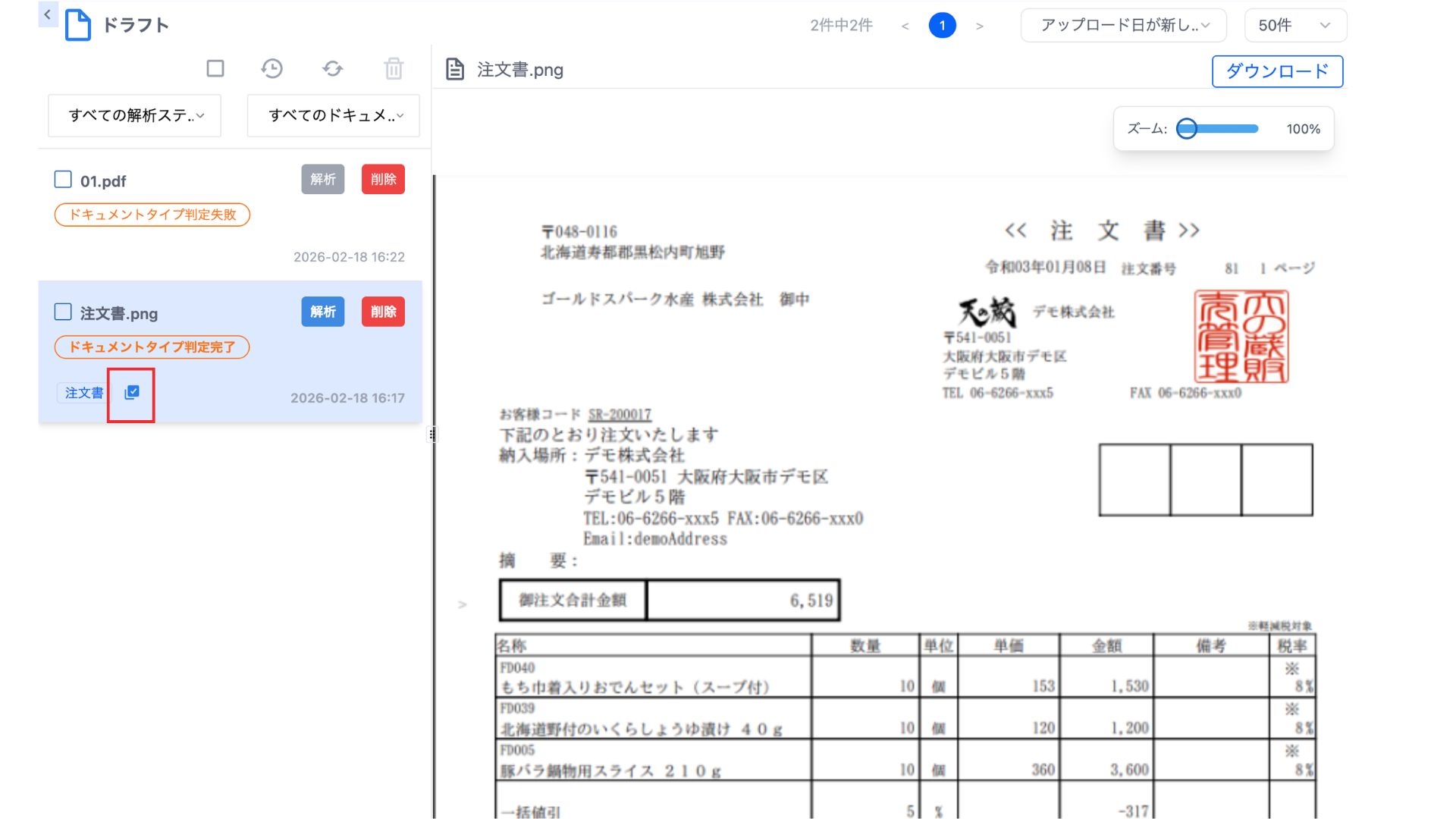Check the 注文書.png checkbox
This screenshot has height=819, width=1456.
63,312
